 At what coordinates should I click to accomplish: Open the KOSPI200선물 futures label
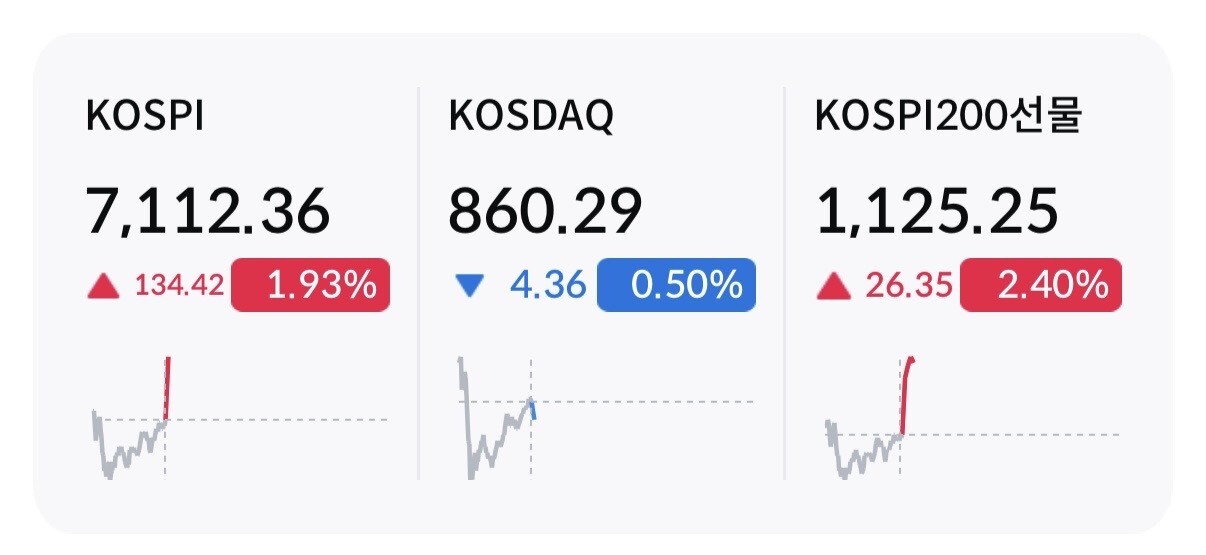click(949, 117)
